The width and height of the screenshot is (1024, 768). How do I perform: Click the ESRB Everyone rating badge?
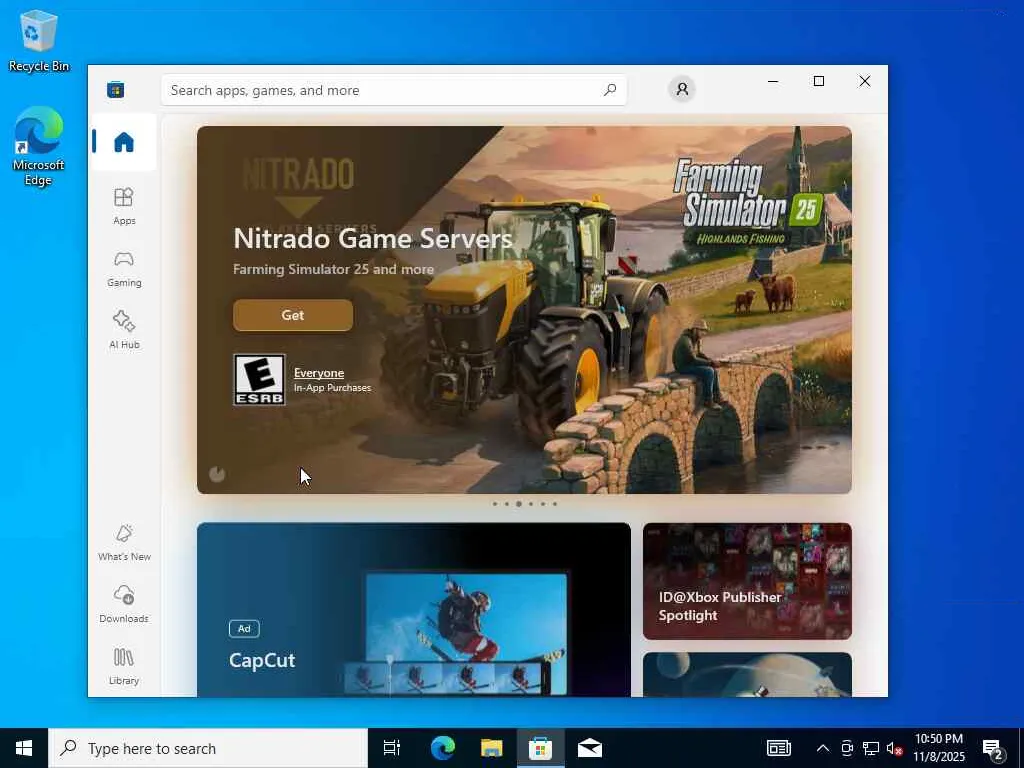point(259,379)
